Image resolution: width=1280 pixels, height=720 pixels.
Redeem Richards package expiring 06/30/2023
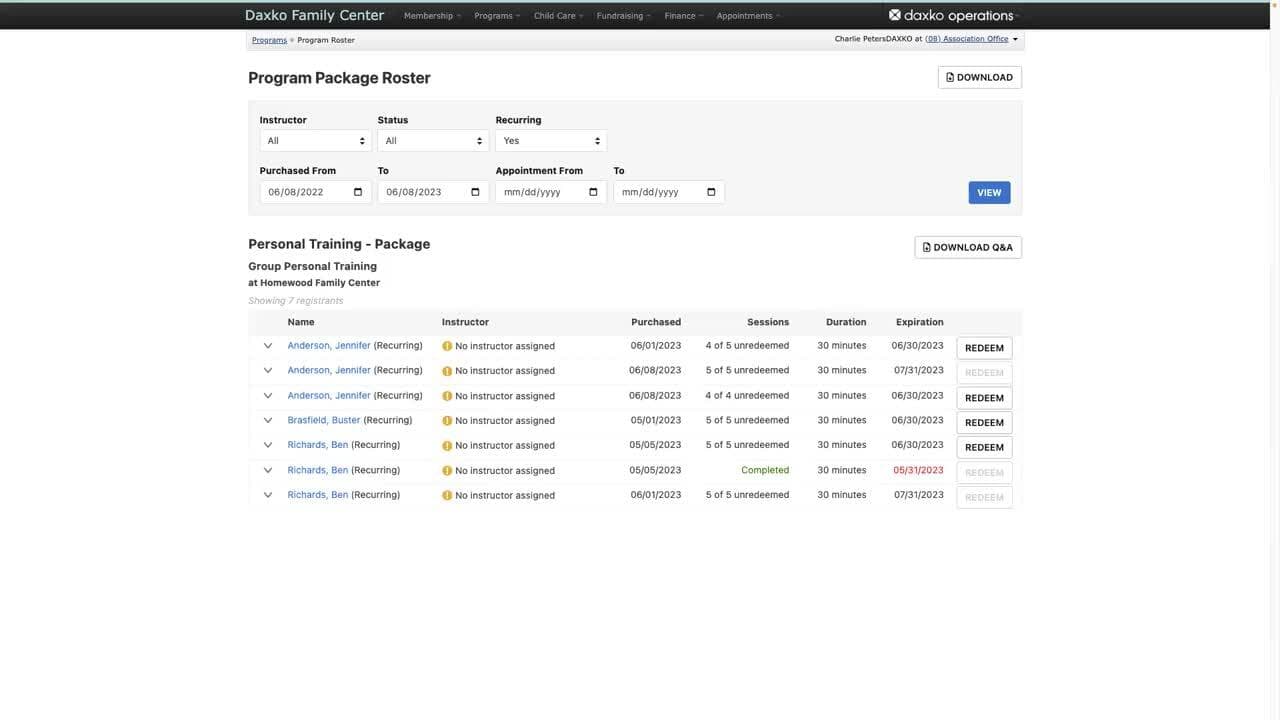click(984, 447)
